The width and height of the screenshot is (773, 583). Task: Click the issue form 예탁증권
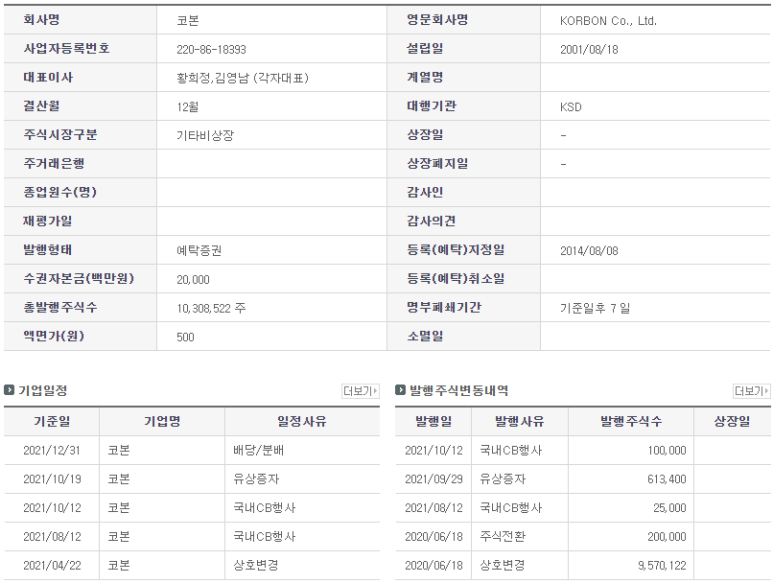[x=199, y=250]
